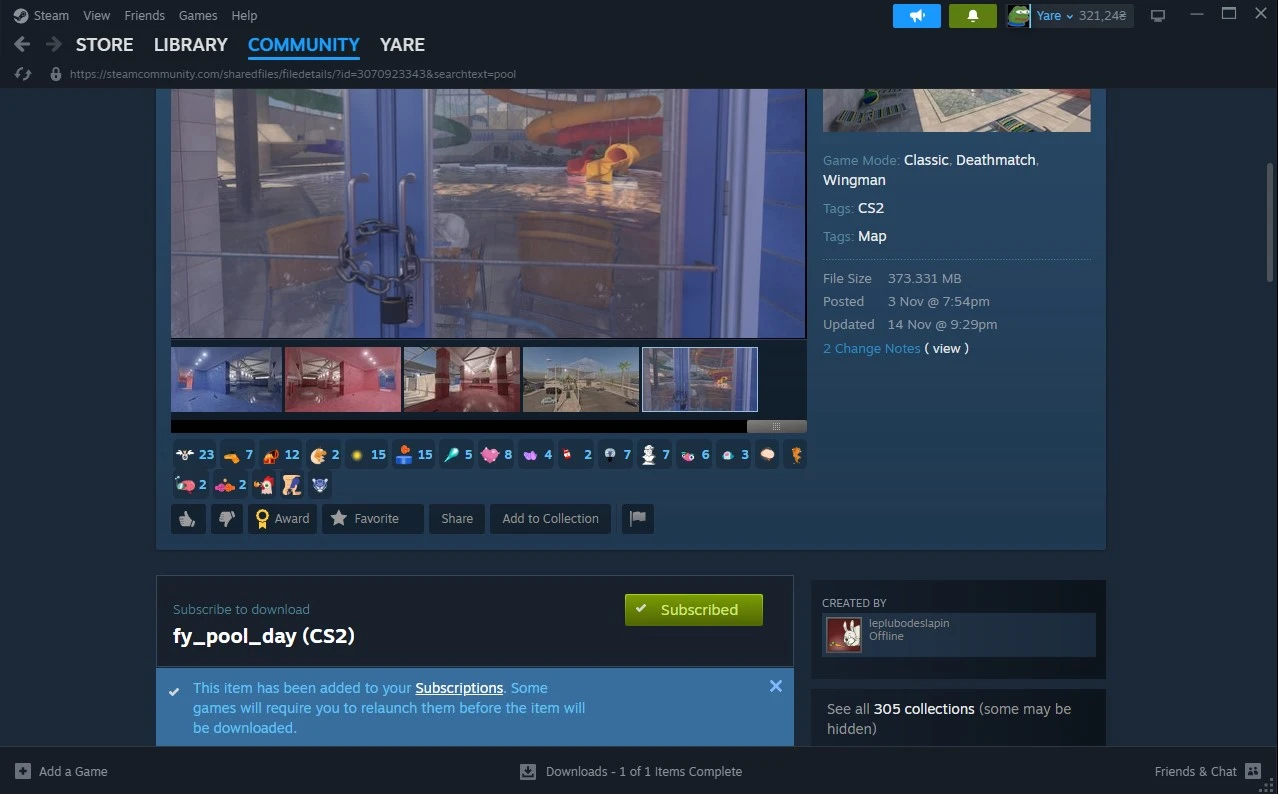Image resolution: width=1278 pixels, height=794 pixels.
Task: Open the Help menu
Action: click(x=244, y=15)
